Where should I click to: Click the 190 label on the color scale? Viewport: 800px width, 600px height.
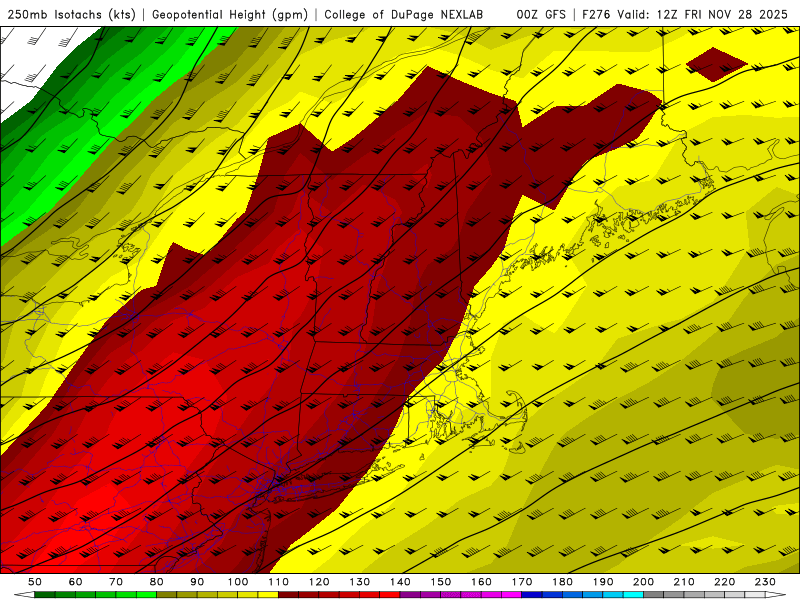point(603,582)
